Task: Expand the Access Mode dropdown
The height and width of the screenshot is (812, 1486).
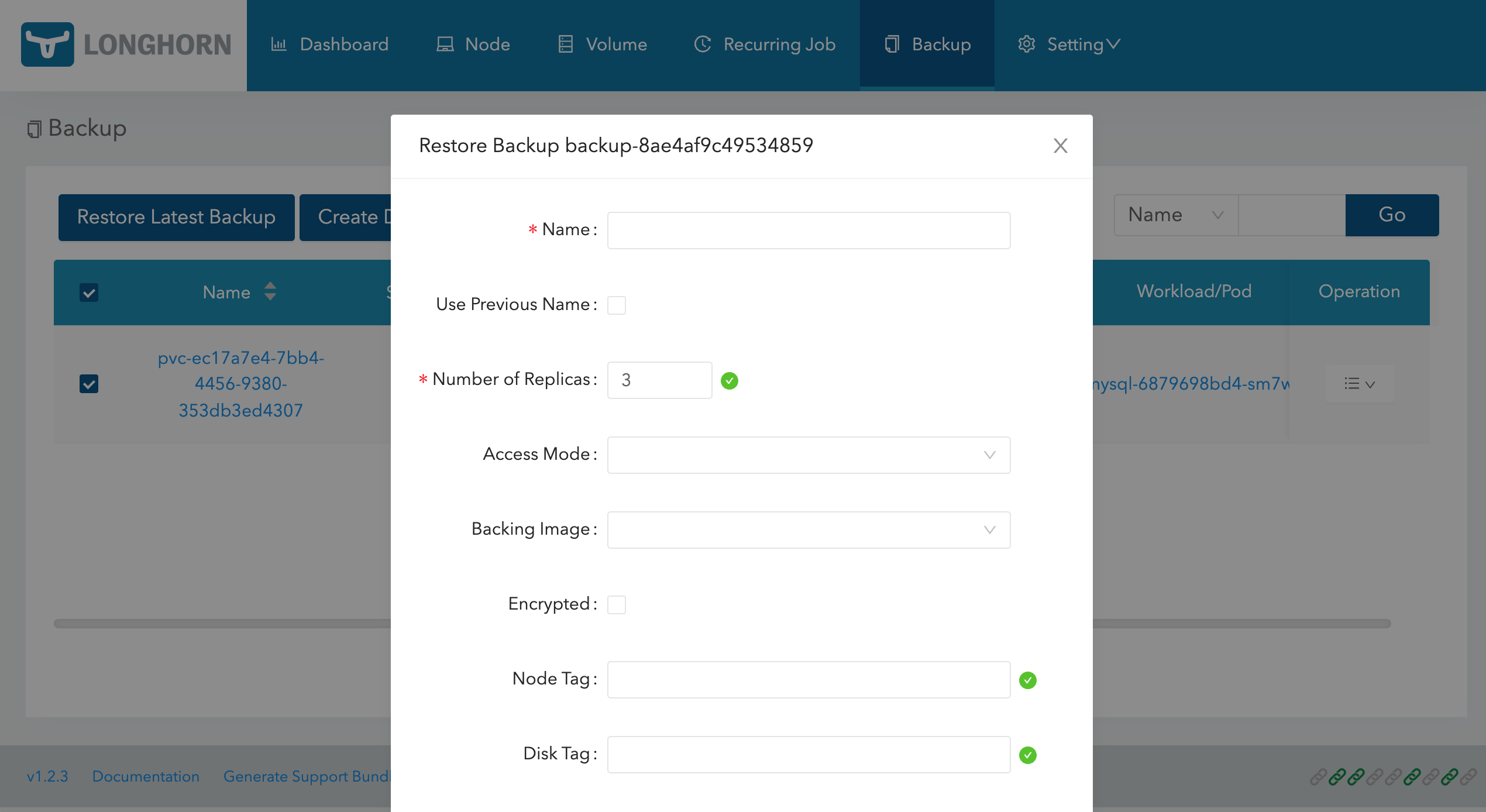Action: [809, 455]
